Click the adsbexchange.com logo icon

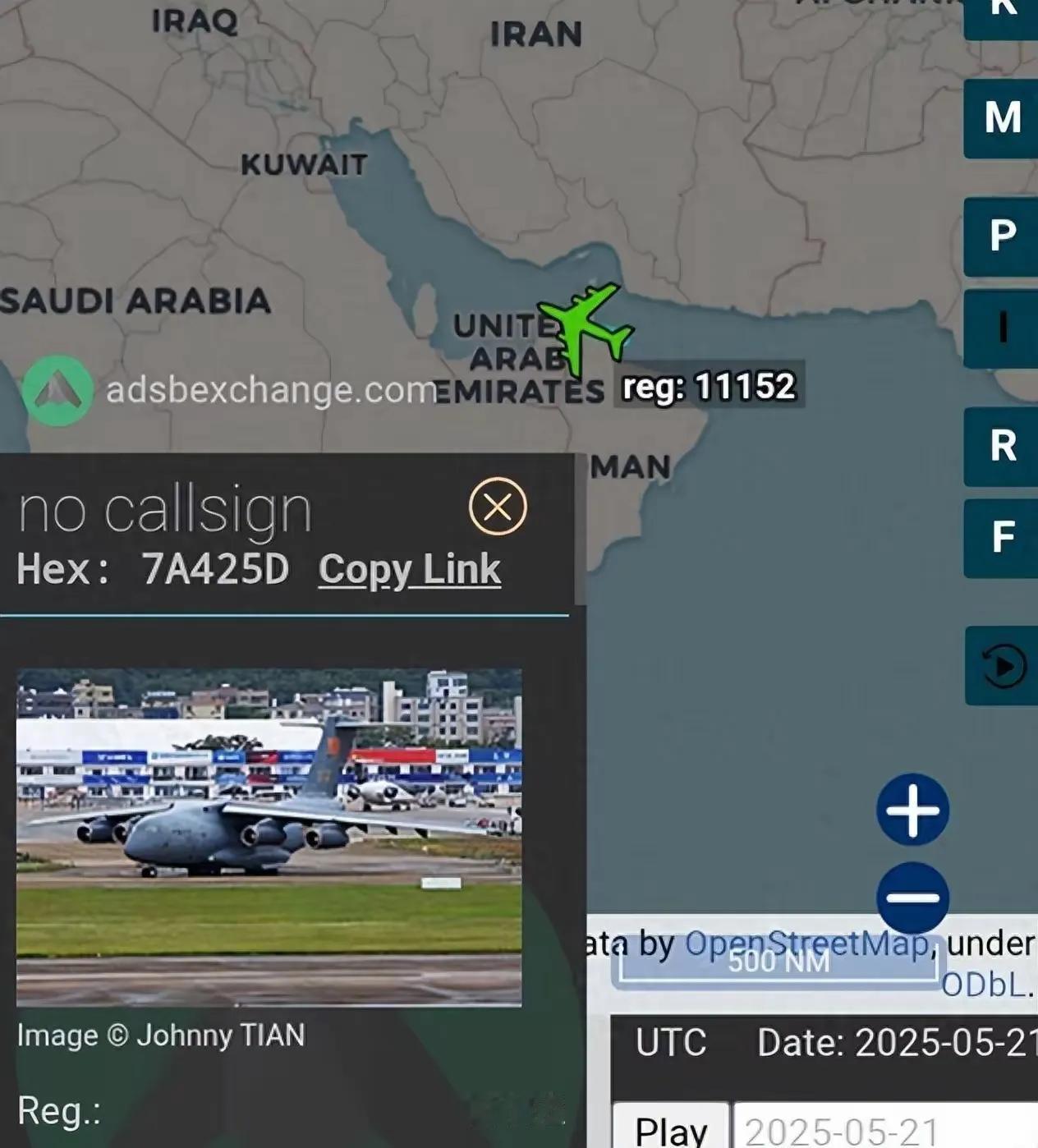pos(57,390)
